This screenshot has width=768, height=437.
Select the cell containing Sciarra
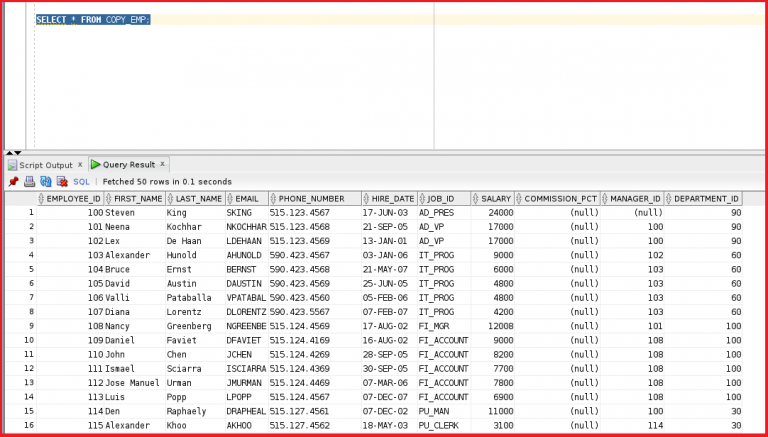tap(195, 369)
